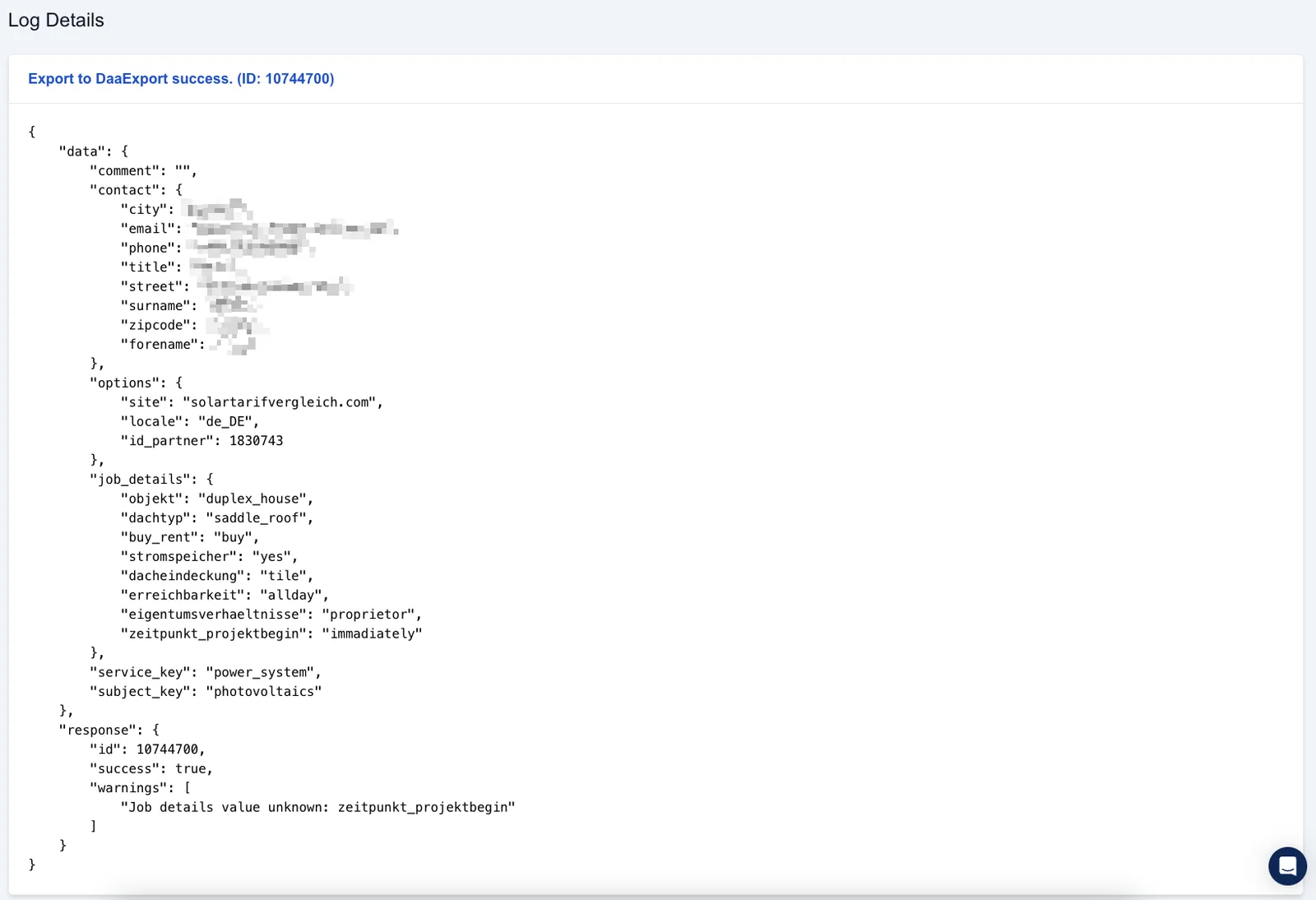Select the "data": { line
This screenshot has height=900, width=1316.
(x=94, y=151)
